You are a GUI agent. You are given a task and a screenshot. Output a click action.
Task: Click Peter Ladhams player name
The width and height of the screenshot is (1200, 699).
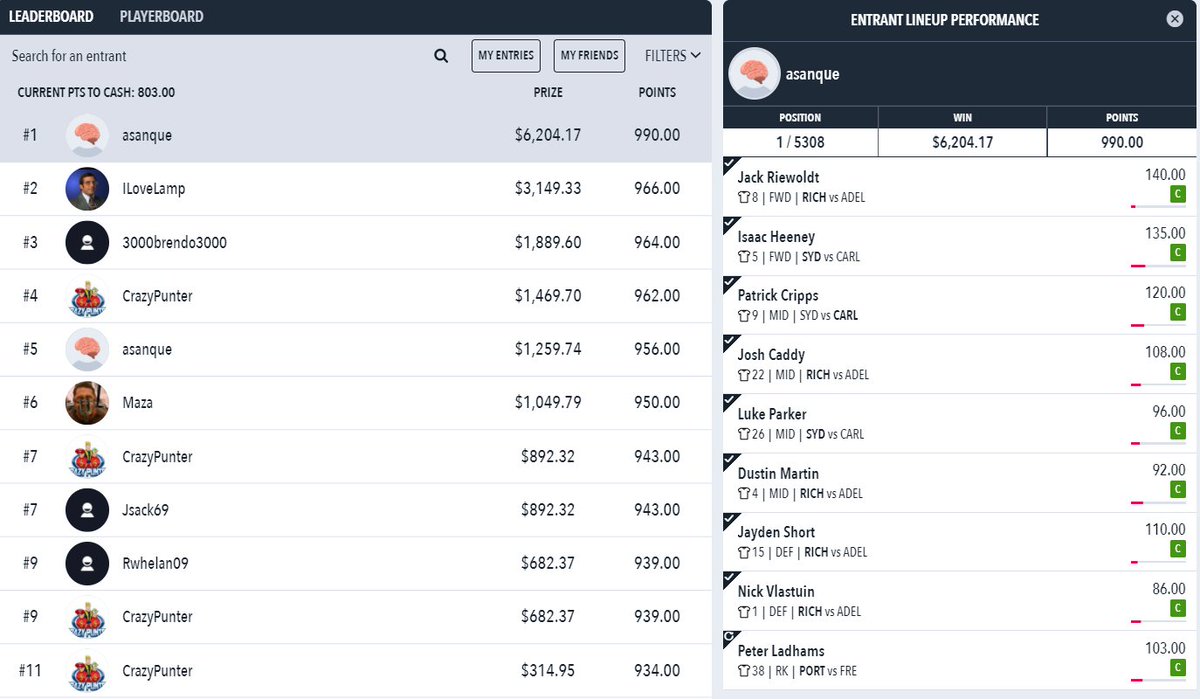(780, 651)
